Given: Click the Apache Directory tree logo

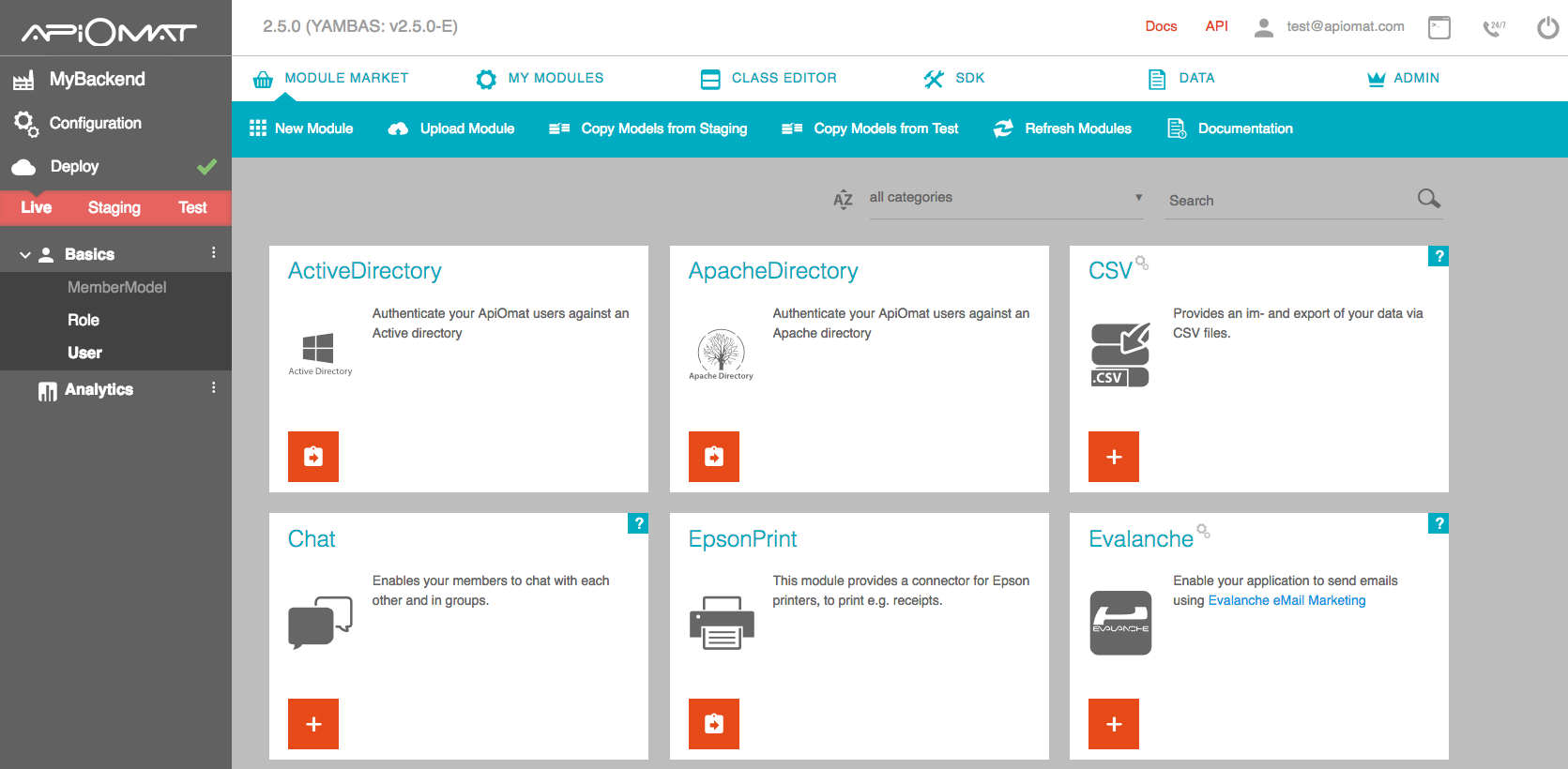Looking at the screenshot, I should point(721,354).
